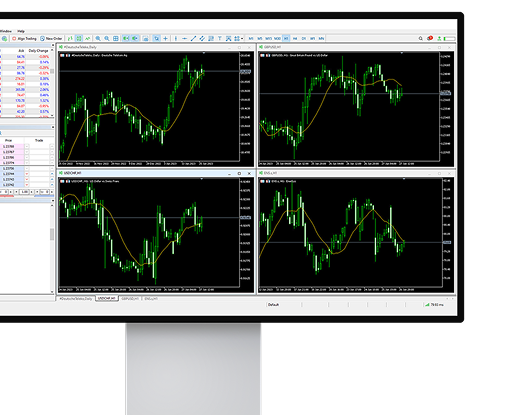The height and width of the screenshot is (415, 509).
Task: Click the New Order button
Action: [x=51, y=39]
